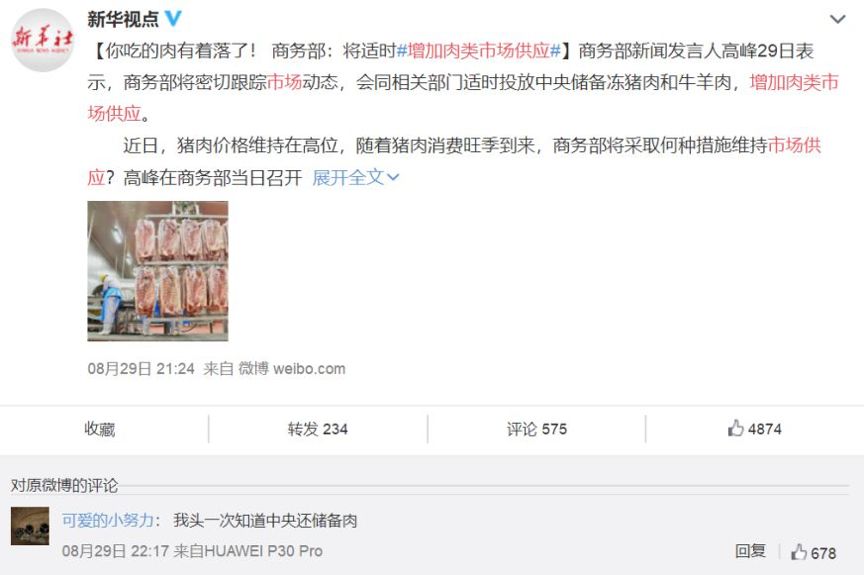The image size is (864, 575).
Task: Open the 转发 234 repost tab
Action: coord(317,429)
